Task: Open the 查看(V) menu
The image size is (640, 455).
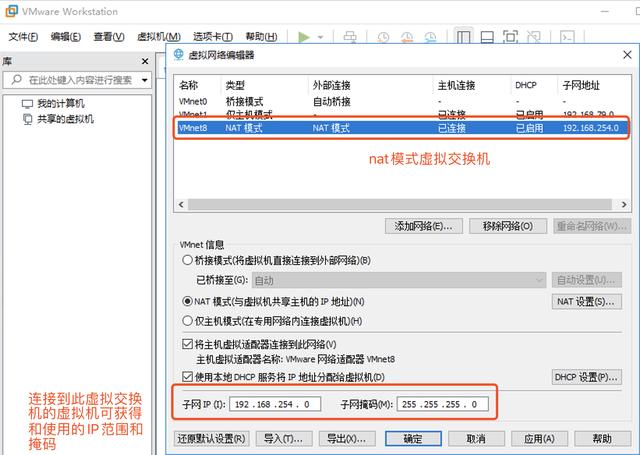Action: pos(109,37)
